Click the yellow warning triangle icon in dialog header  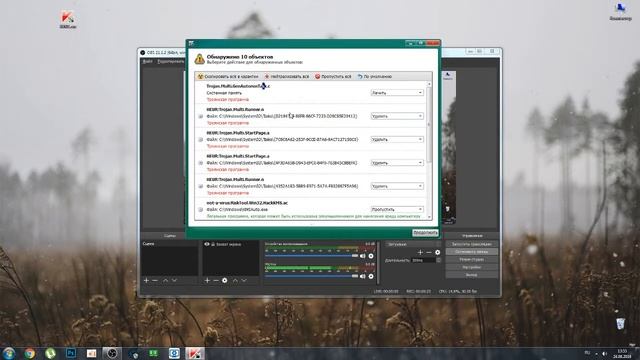click(x=200, y=59)
